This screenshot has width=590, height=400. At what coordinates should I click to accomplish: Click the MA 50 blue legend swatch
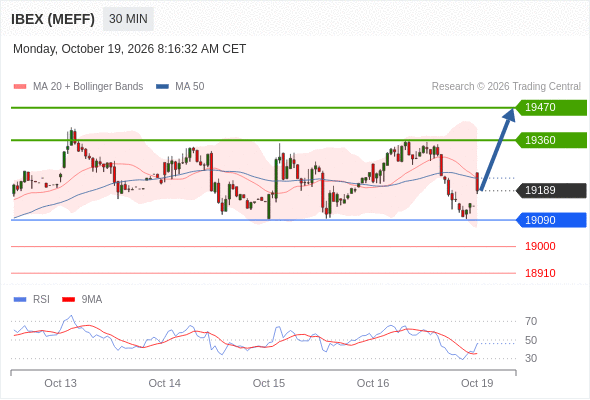162,87
